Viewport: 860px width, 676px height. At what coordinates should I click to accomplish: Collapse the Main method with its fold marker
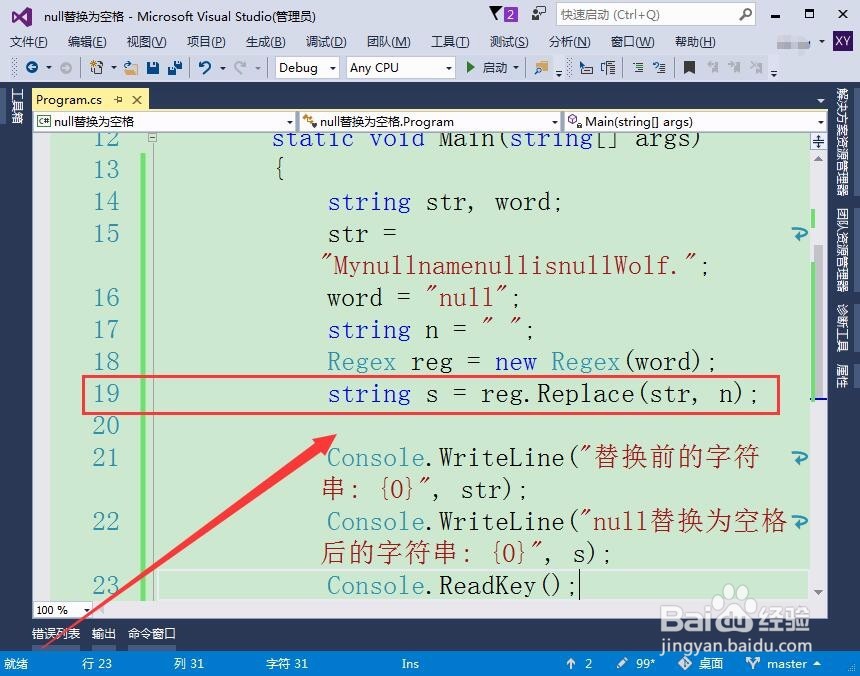(x=151, y=139)
